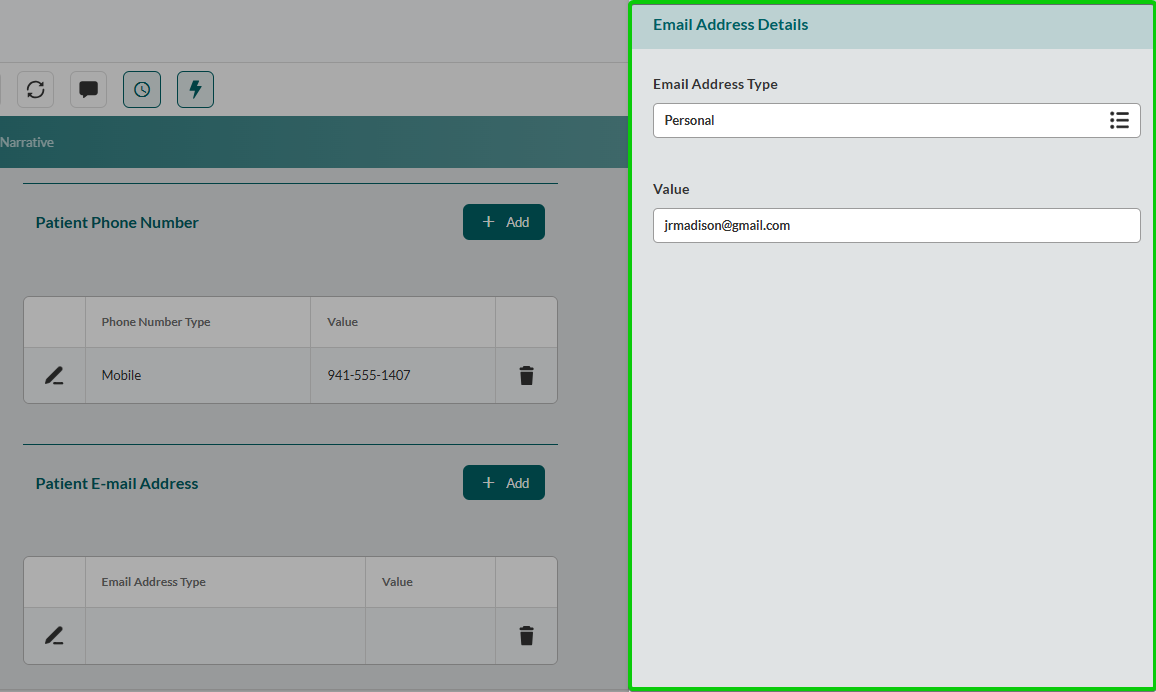1156x692 pixels.
Task: Click trash icon in email address table
Action: tap(526, 636)
